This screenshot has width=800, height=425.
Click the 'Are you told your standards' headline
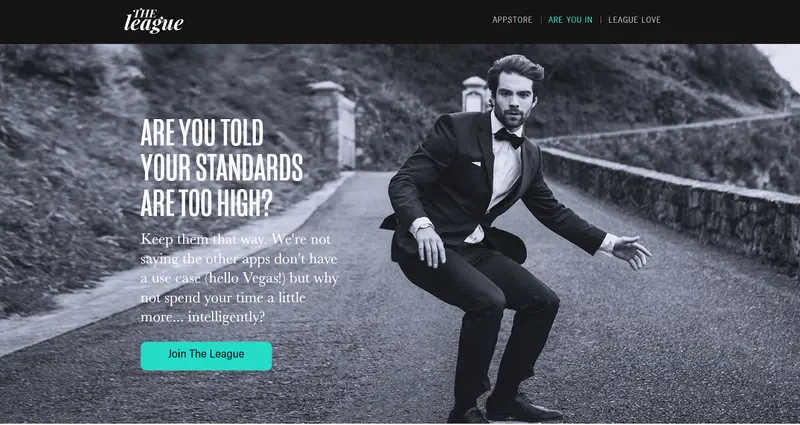pyautogui.click(x=221, y=168)
